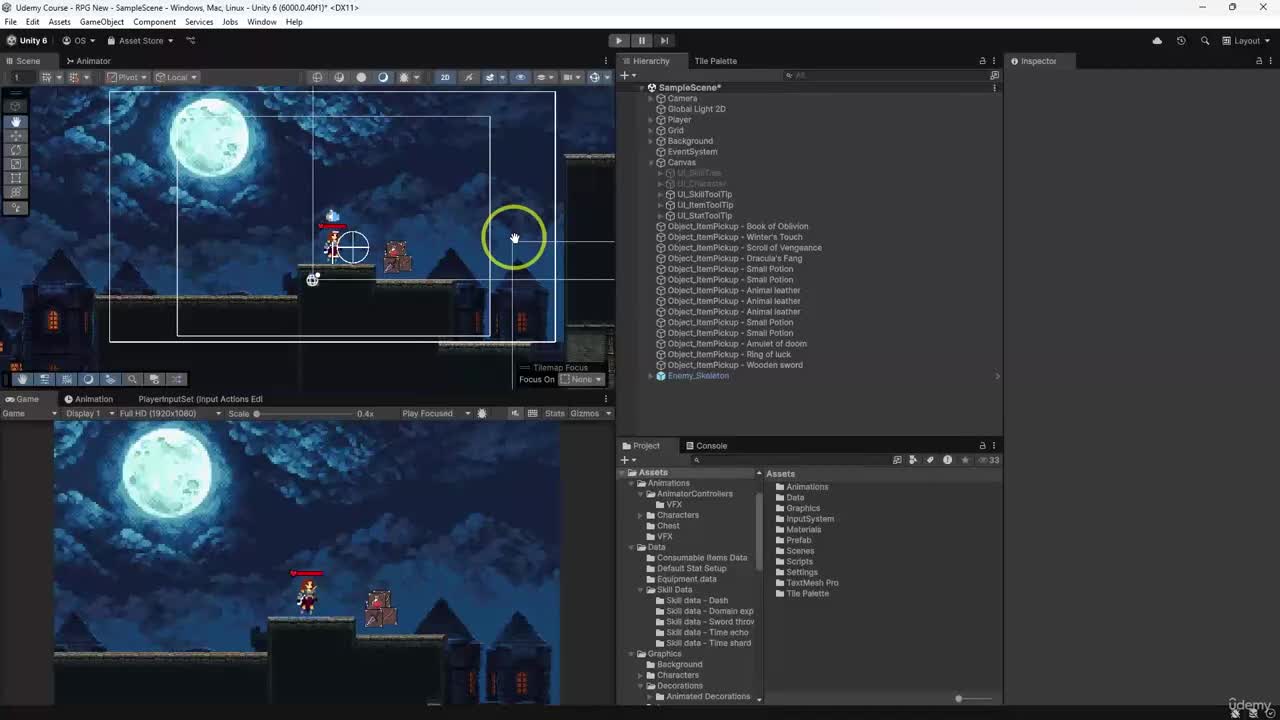Toggle Gizmos in the Game view
This screenshot has width=1280, height=720.
584,413
